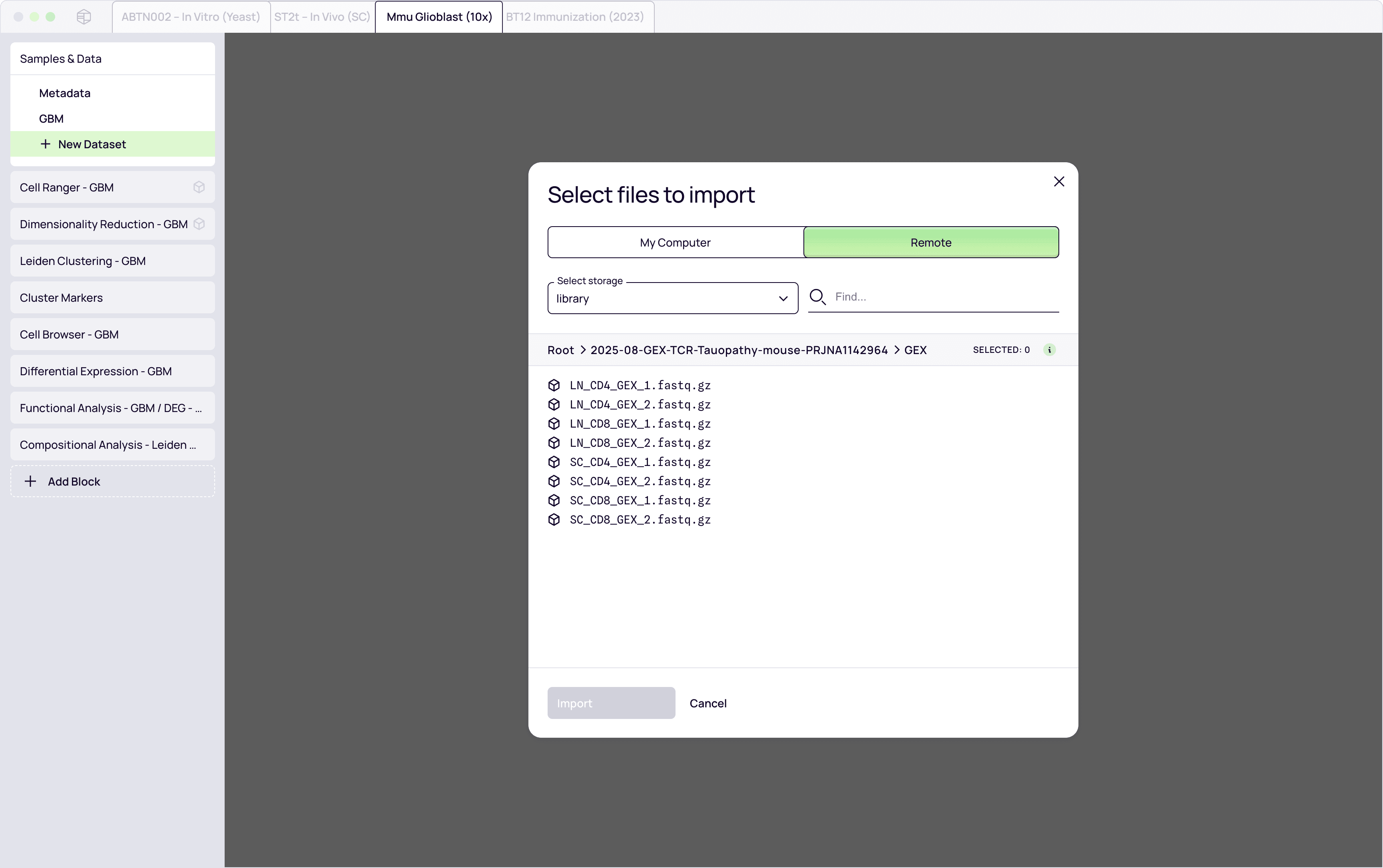Navigate to Root in the breadcrumb path
The width and height of the screenshot is (1383, 868).
(x=560, y=350)
